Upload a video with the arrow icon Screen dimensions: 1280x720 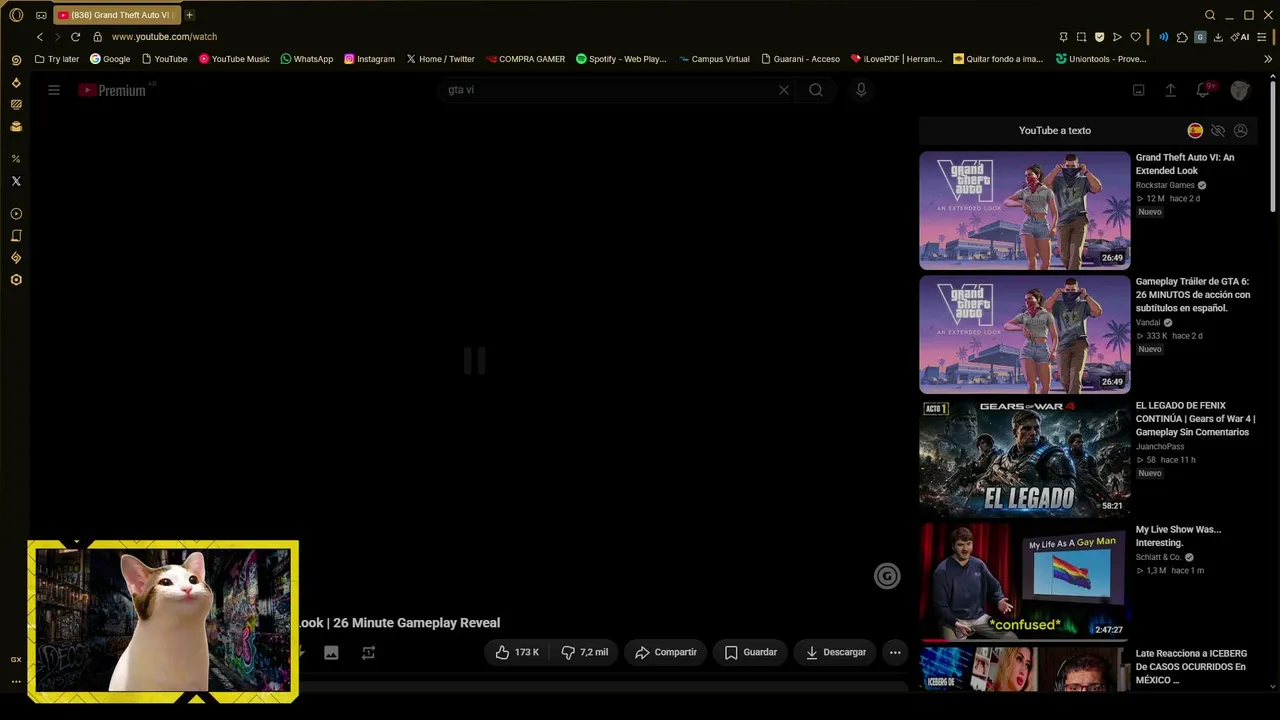click(x=1170, y=90)
